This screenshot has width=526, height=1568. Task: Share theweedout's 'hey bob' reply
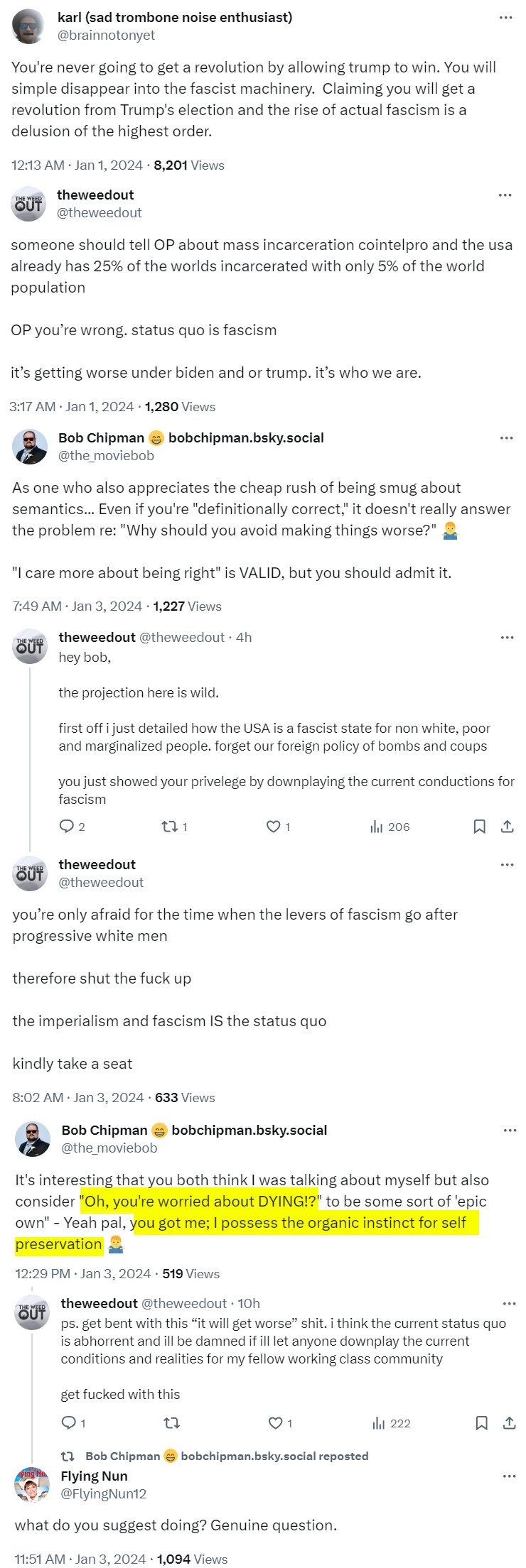pos(507,827)
